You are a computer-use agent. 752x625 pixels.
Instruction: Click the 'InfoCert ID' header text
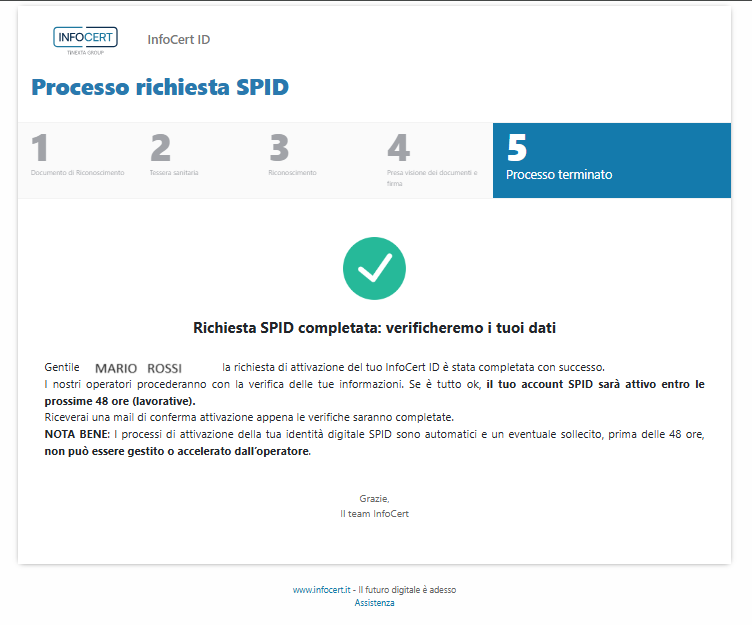pyautogui.click(x=178, y=40)
